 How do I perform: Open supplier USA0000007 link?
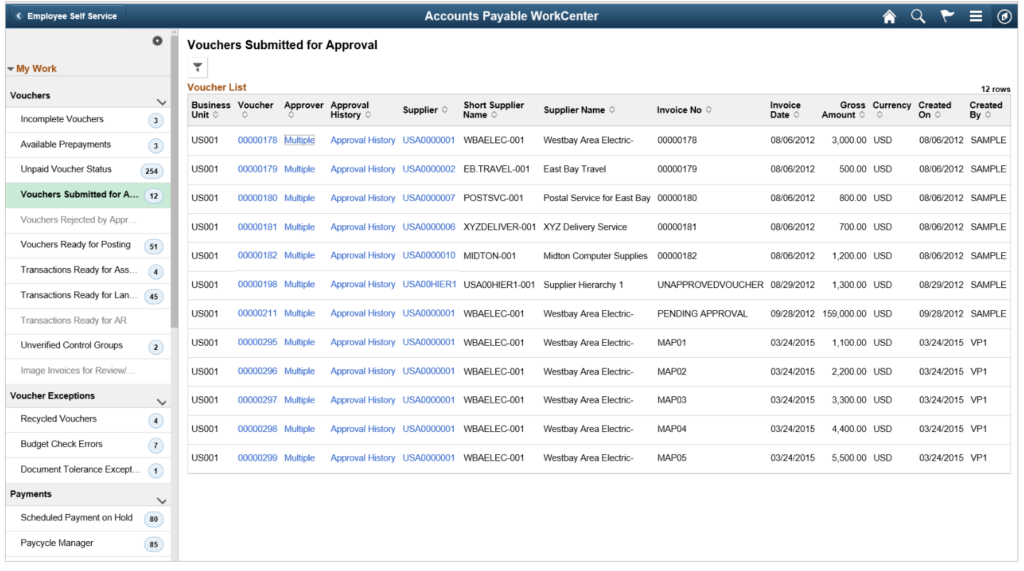pyautogui.click(x=428, y=198)
